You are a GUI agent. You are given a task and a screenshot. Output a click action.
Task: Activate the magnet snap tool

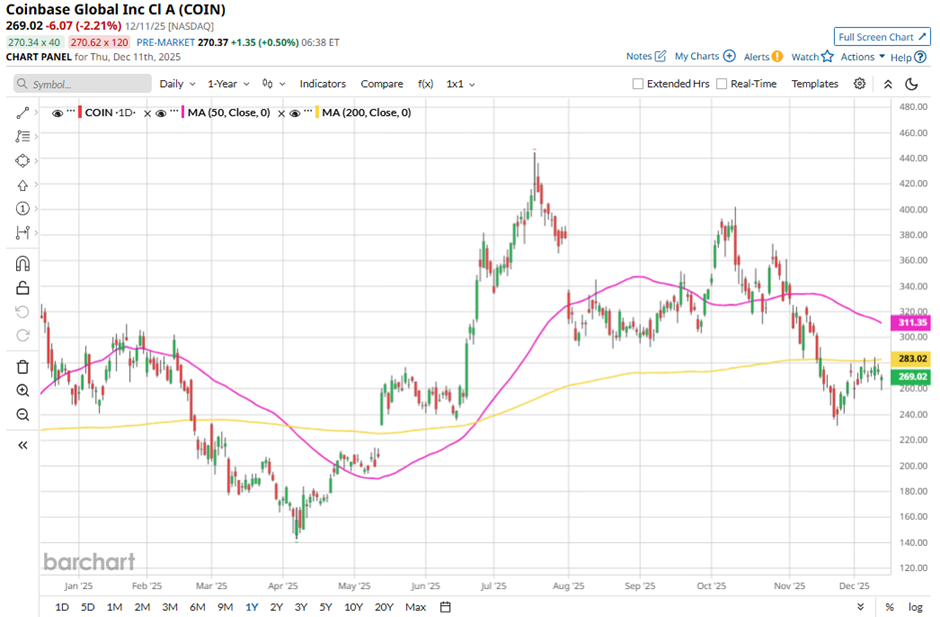(x=22, y=264)
